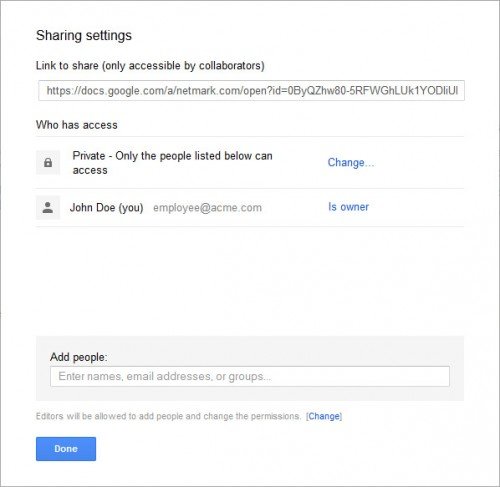The height and width of the screenshot is (487, 500).
Task: Click the 'Private - Only the people listed' text
Action: click(x=172, y=156)
